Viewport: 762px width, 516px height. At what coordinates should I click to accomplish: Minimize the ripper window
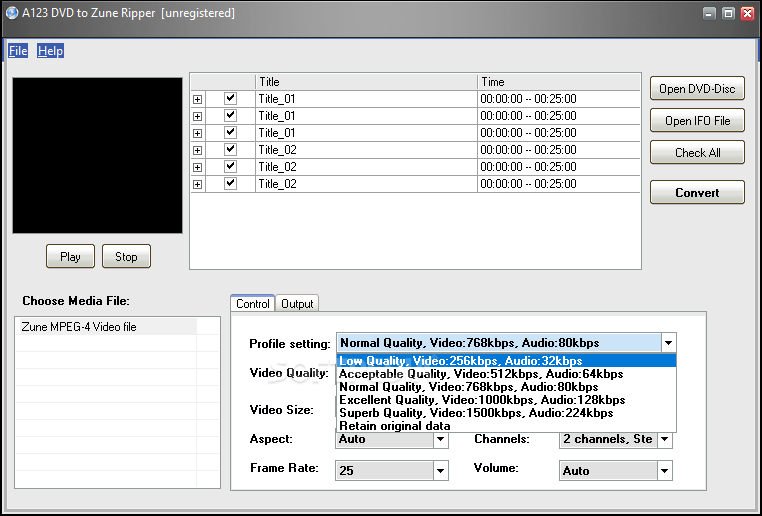(710, 13)
